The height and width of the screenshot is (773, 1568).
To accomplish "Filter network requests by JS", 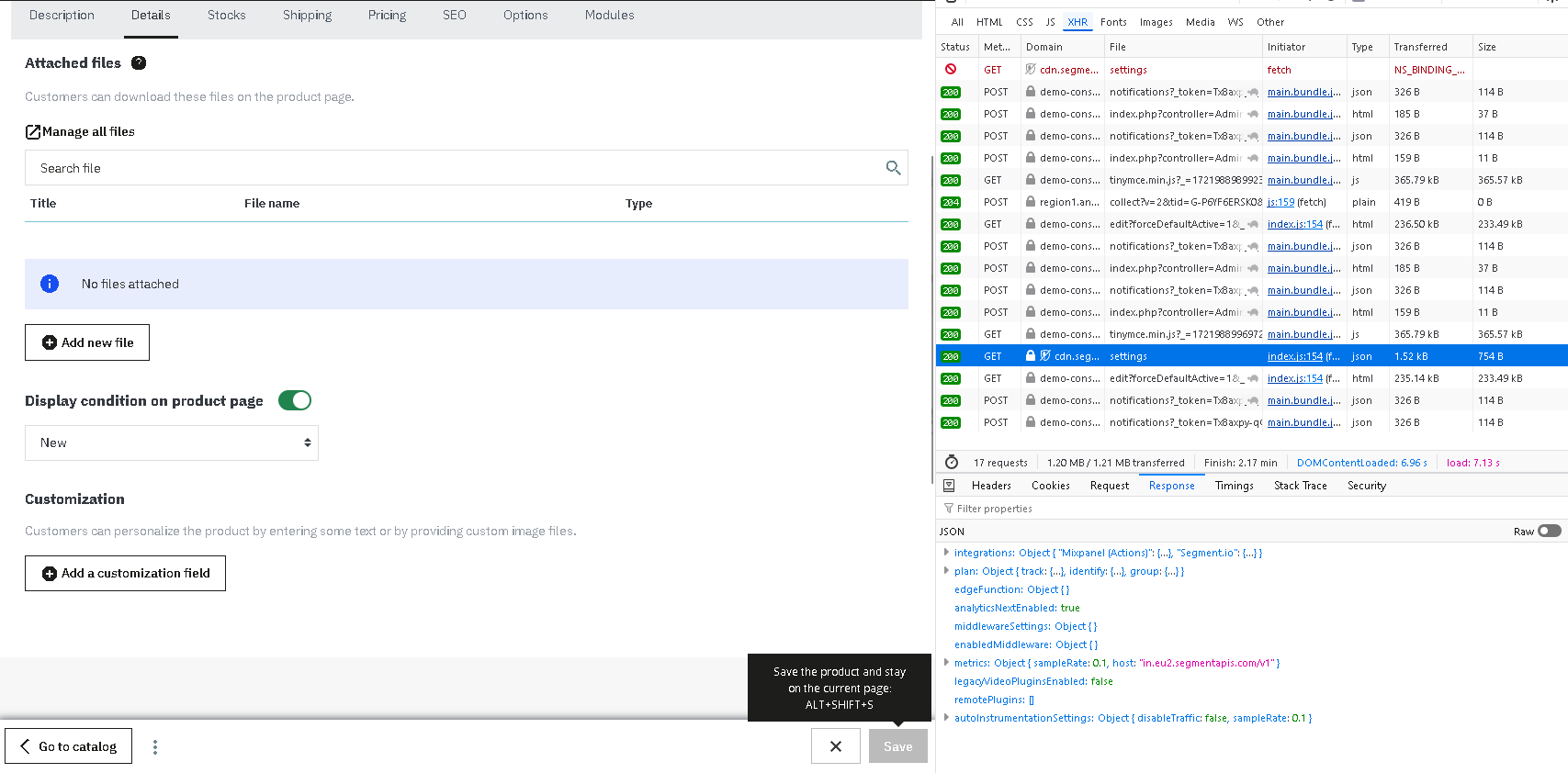I will (x=1050, y=22).
